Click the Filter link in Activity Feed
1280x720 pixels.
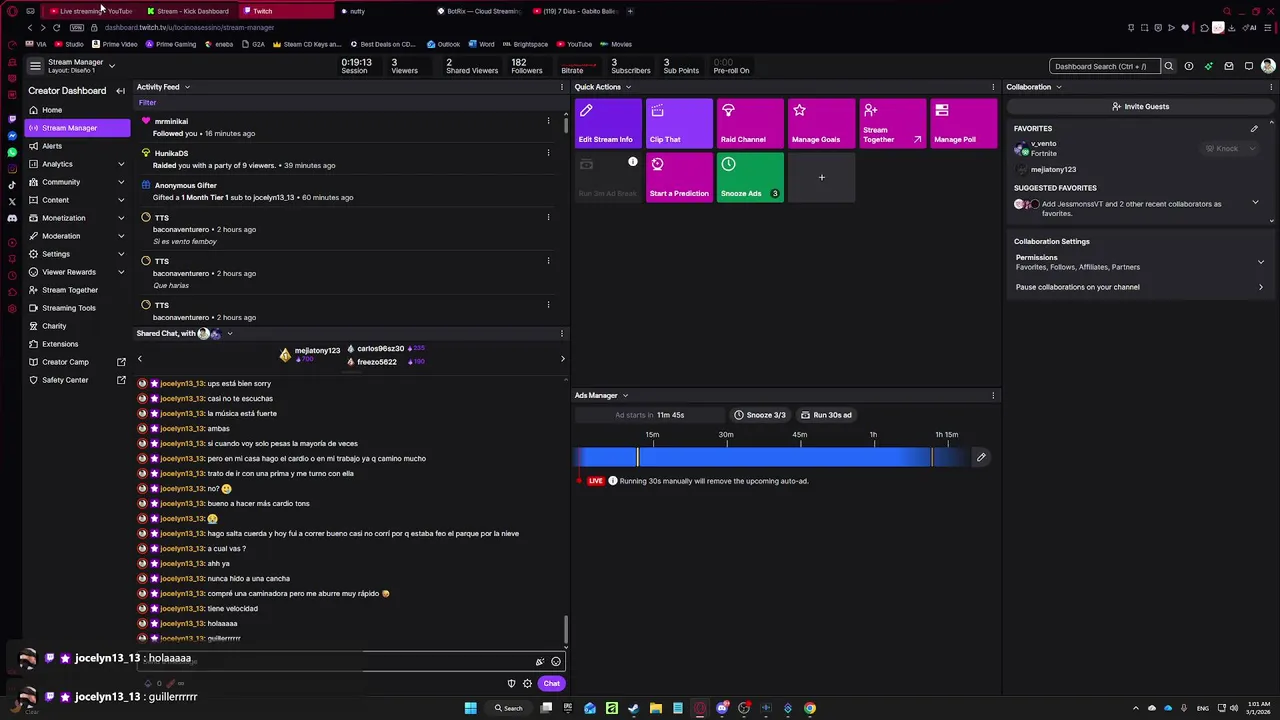(147, 102)
